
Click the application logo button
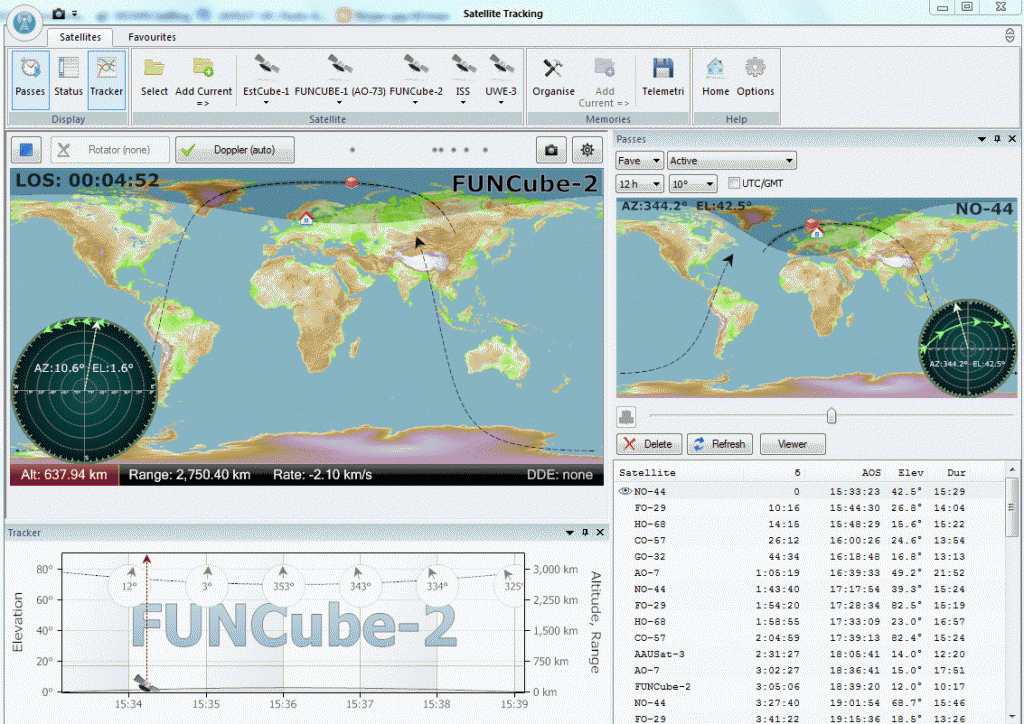(25, 23)
